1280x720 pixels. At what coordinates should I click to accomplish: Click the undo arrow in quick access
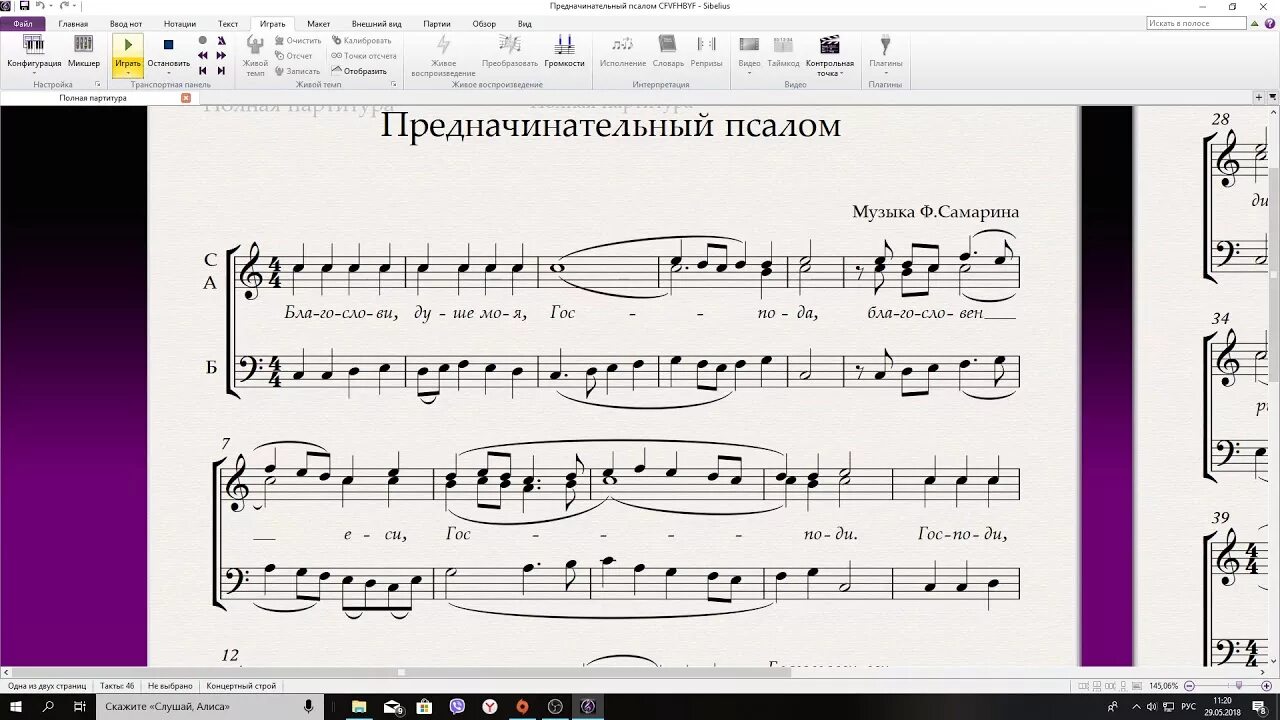[x=38, y=6]
